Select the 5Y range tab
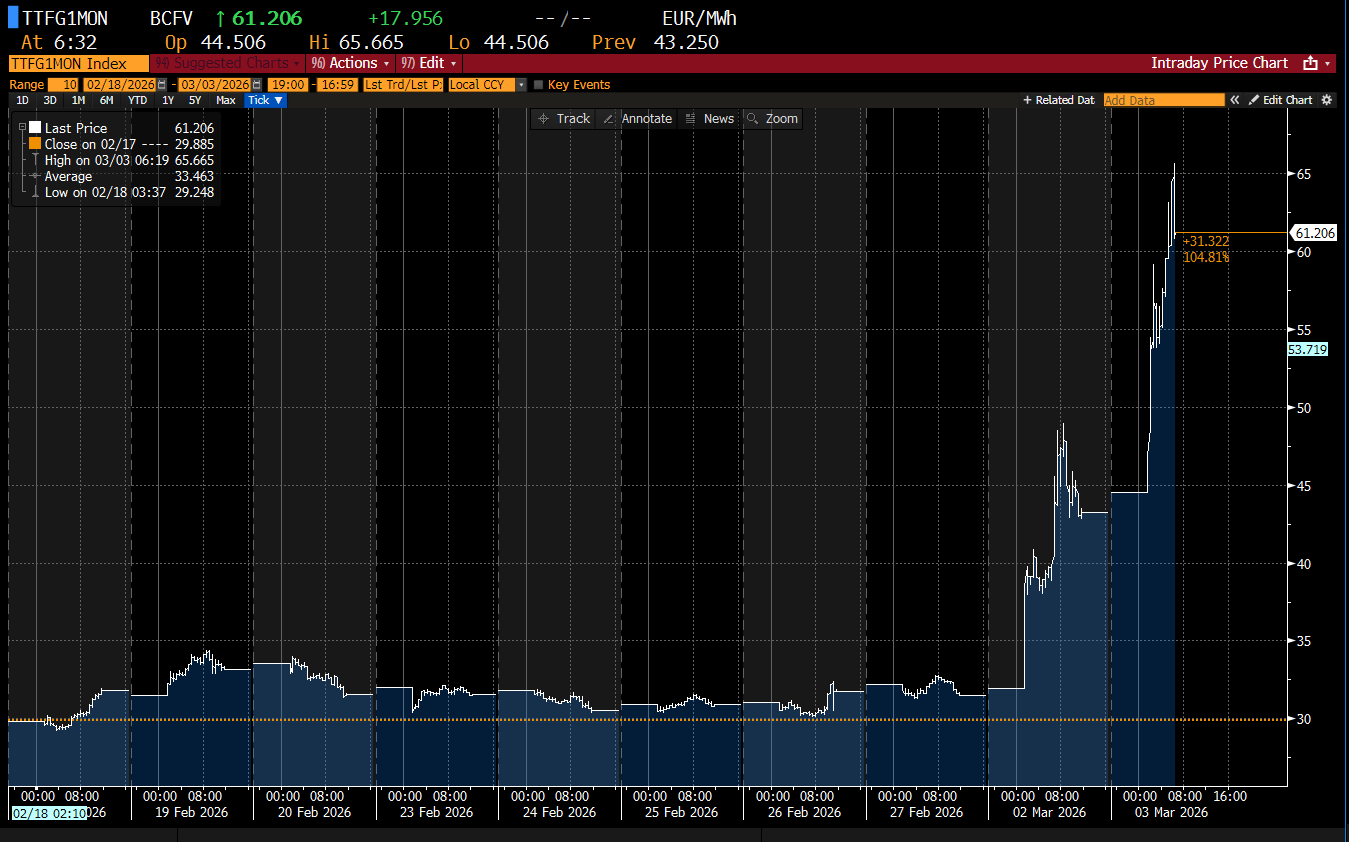 pos(195,100)
